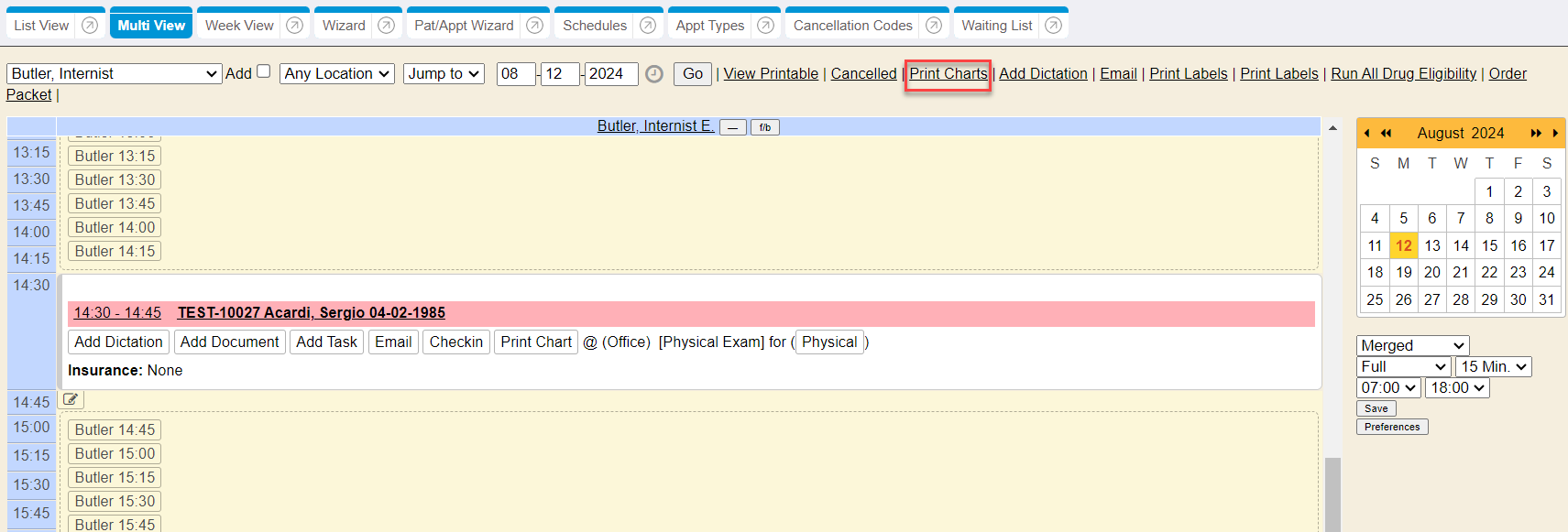Open the 15 Min. interval dropdown
The image size is (1568, 532).
click(1493, 366)
